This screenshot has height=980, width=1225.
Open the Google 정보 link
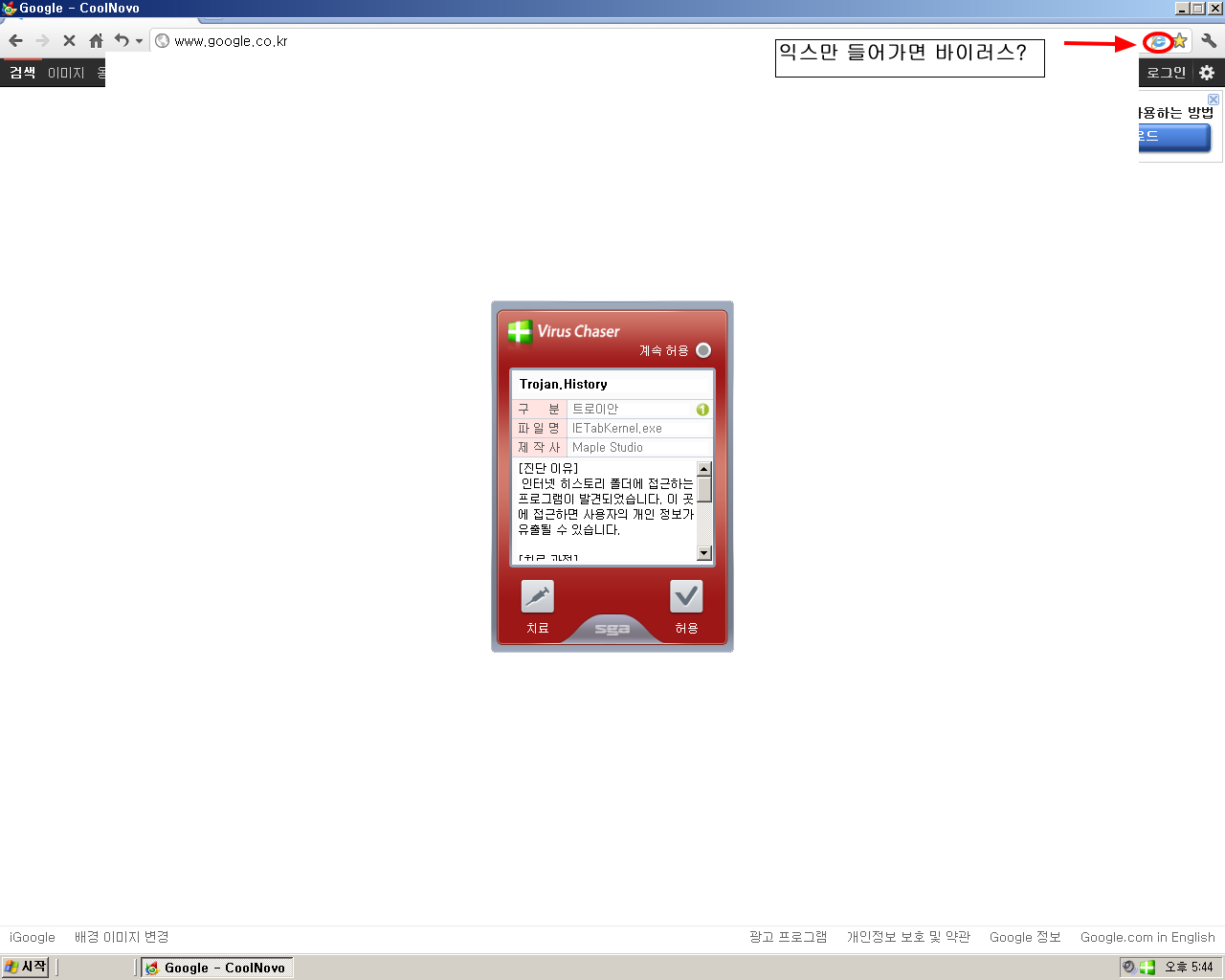(x=1025, y=937)
